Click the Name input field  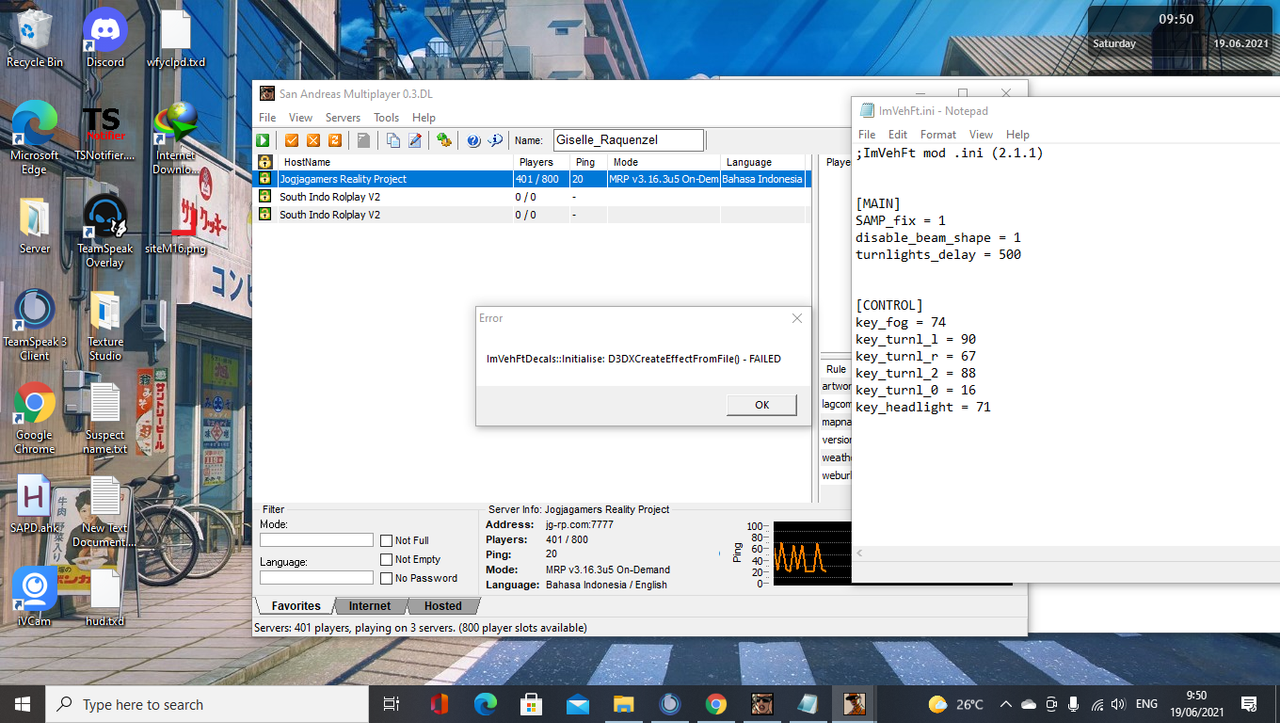628,141
